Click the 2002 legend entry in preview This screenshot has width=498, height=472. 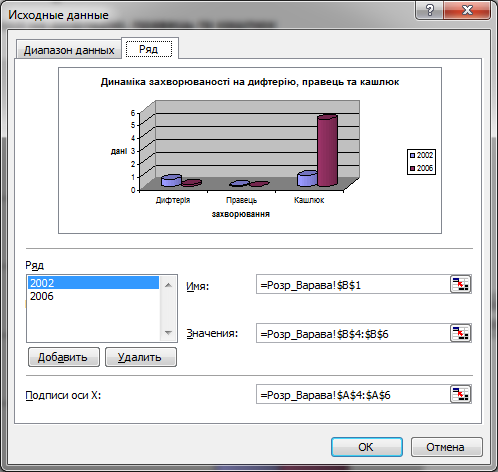pyautogui.click(x=421, y=155)
